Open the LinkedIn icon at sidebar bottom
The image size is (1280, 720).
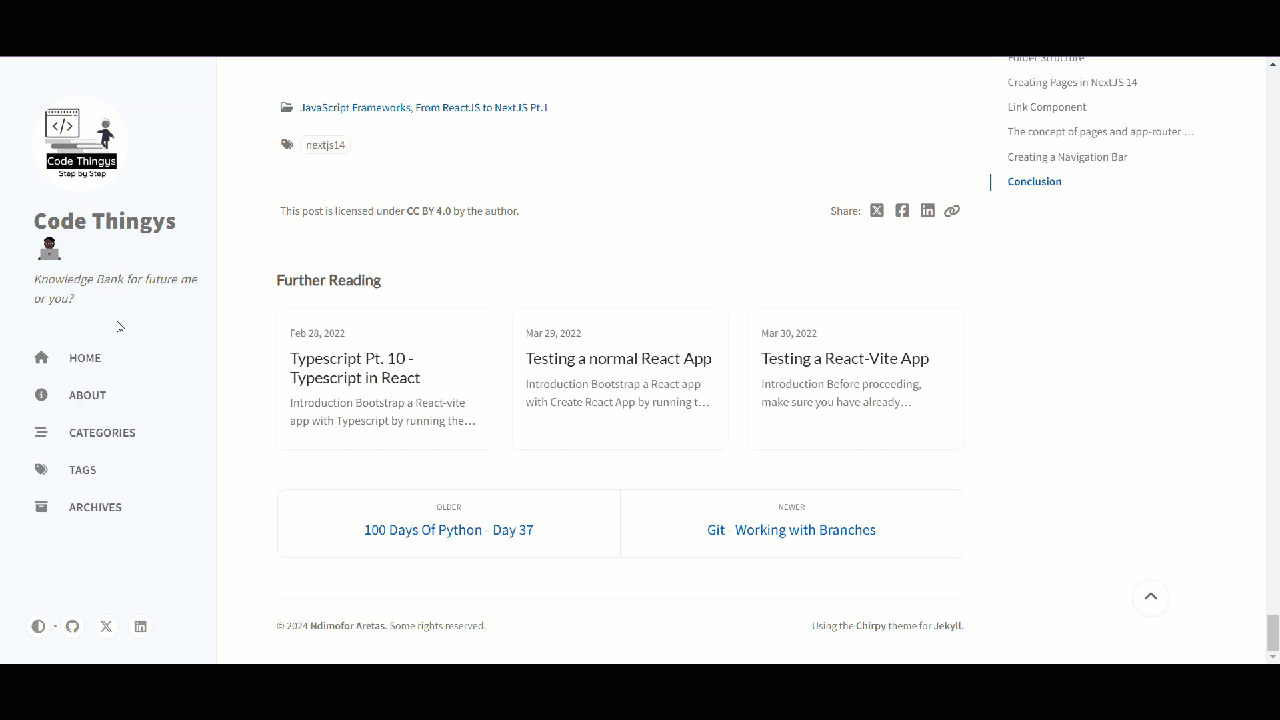click(x=140, y=626)
